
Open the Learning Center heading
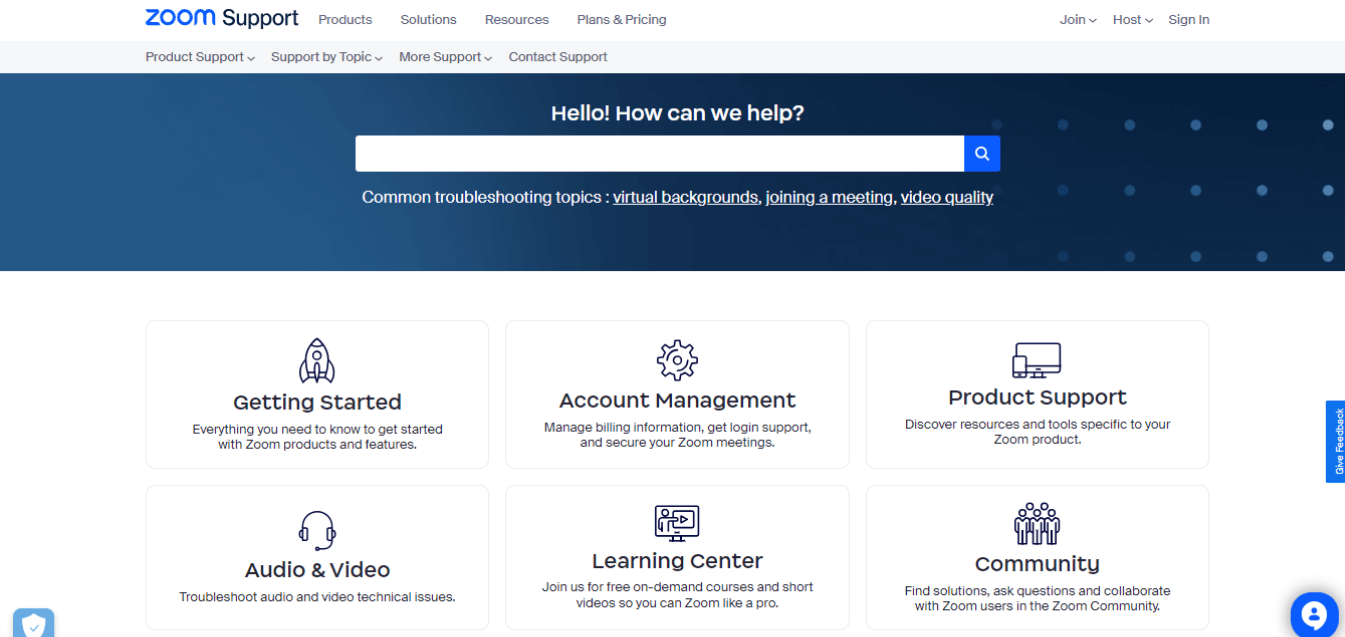click(677, 561)
